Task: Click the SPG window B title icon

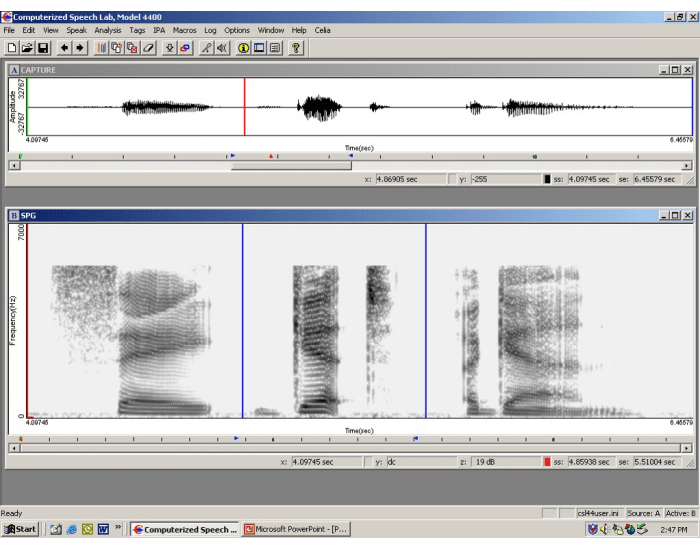Action: 14,216
